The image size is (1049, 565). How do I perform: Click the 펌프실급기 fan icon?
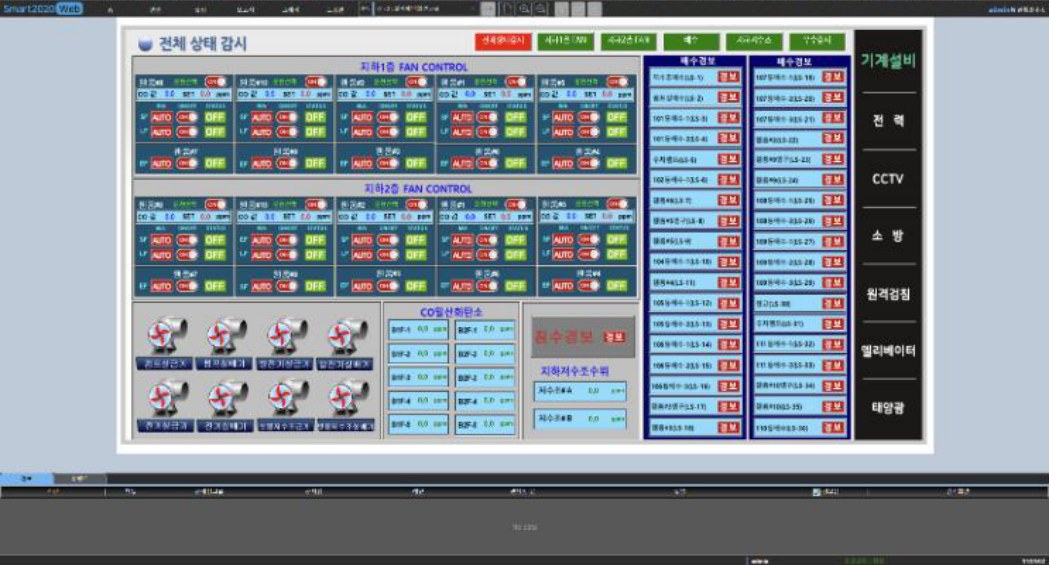[166, 336]
